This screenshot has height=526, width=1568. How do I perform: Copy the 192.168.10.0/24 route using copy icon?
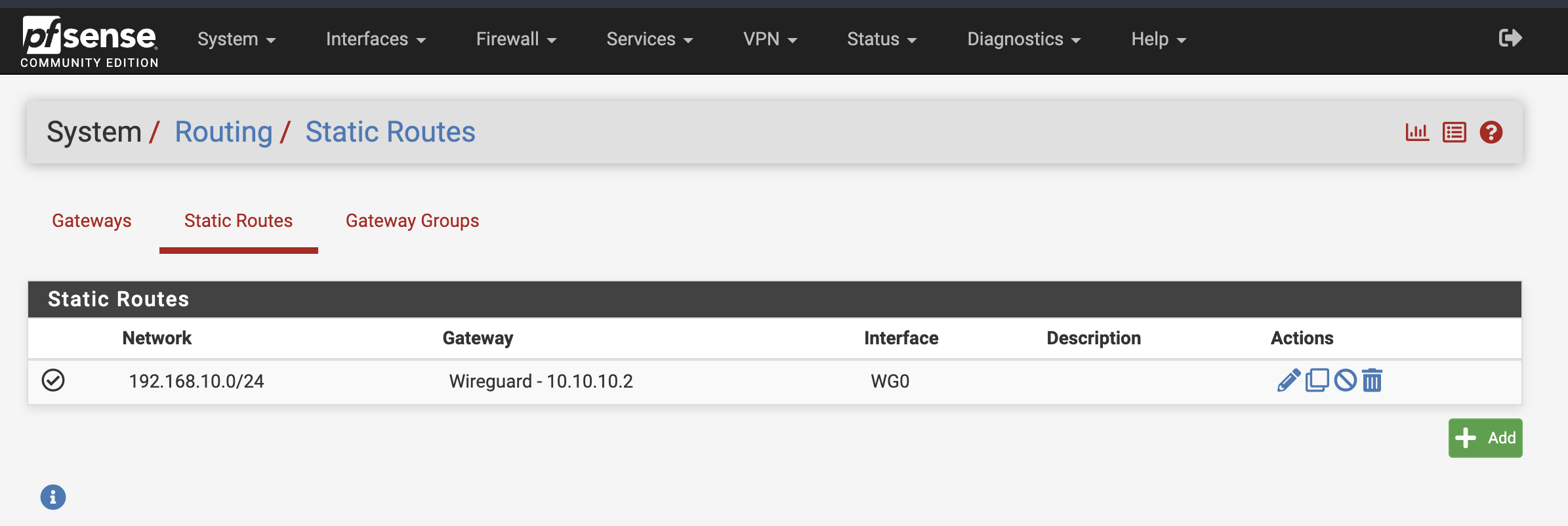[1317, 380]
